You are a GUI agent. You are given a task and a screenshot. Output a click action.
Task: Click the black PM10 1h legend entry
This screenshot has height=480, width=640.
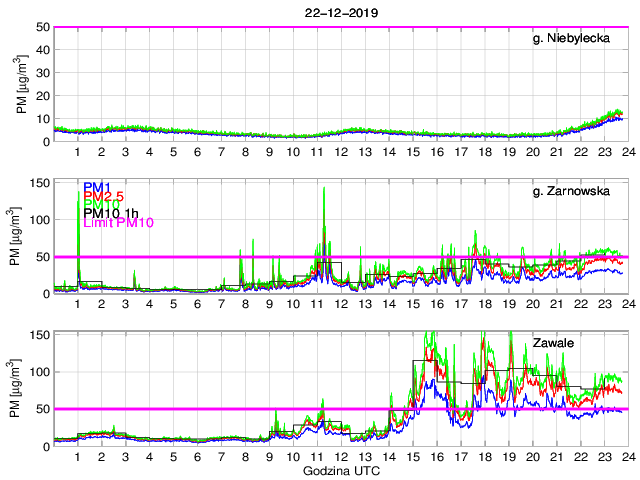click(111, 214)
